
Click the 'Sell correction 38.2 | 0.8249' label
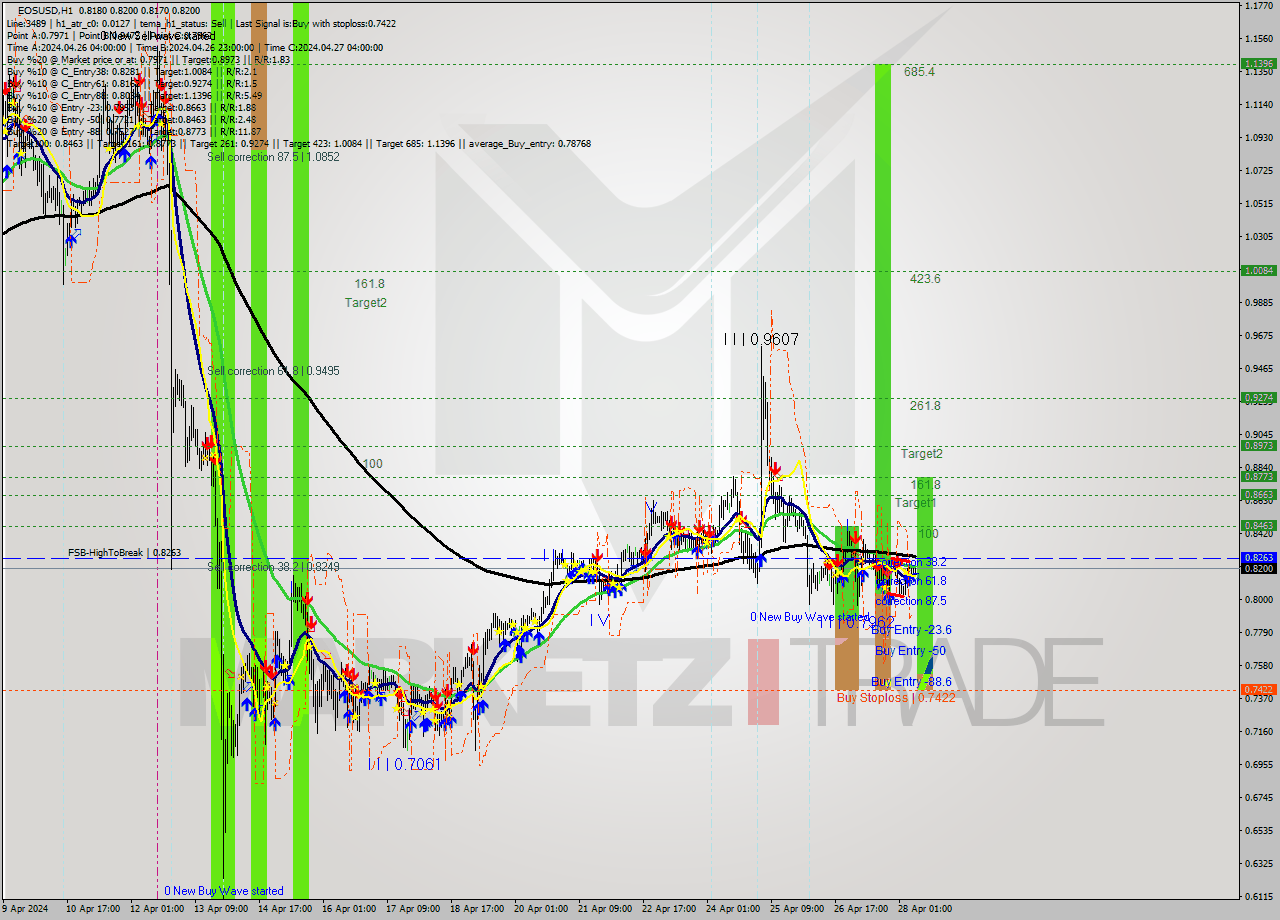(x=273, y=567)
